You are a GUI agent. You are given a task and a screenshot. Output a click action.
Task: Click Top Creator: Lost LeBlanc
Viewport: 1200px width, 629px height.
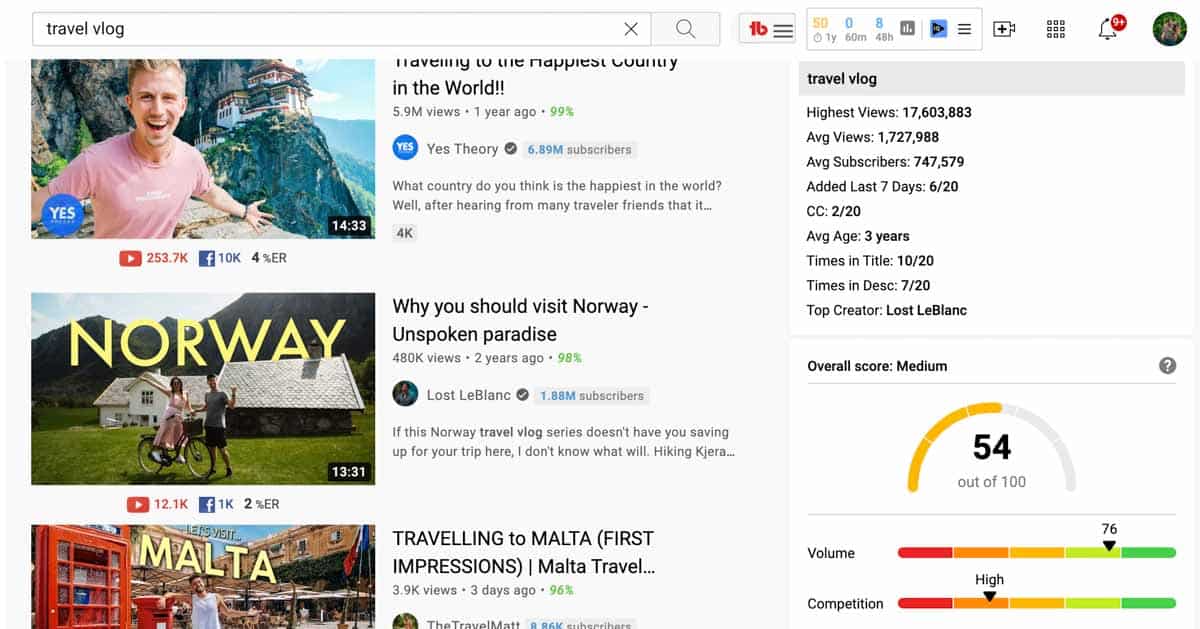point(886,310)
